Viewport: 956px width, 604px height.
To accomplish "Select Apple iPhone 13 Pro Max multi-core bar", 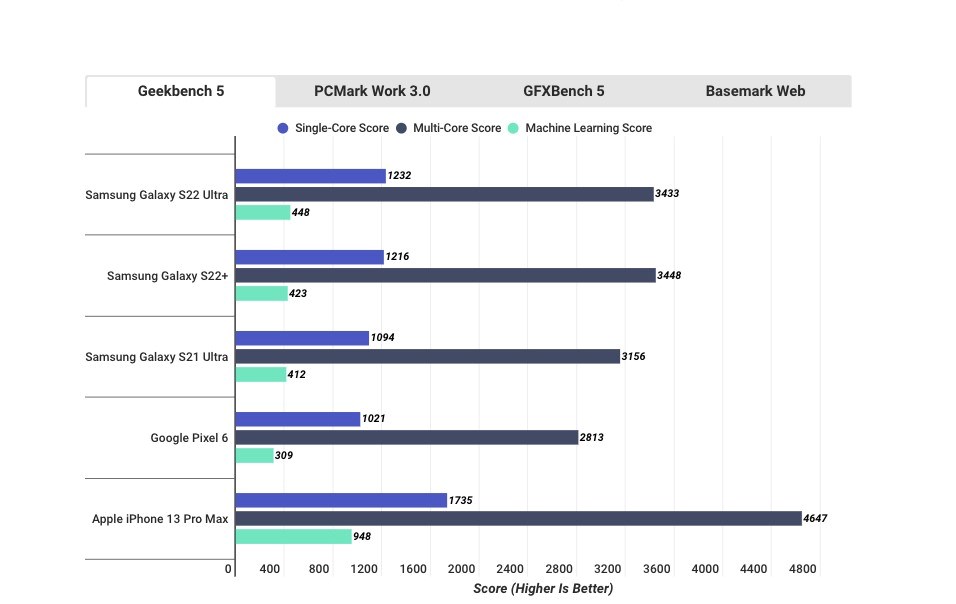I will tap(519, 519).
